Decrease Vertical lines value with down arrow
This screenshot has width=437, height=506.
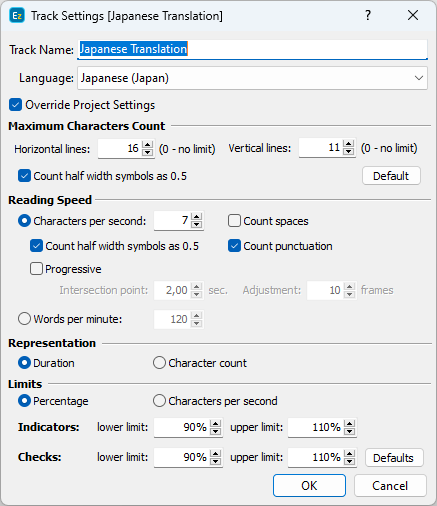[x=348, y=152]
